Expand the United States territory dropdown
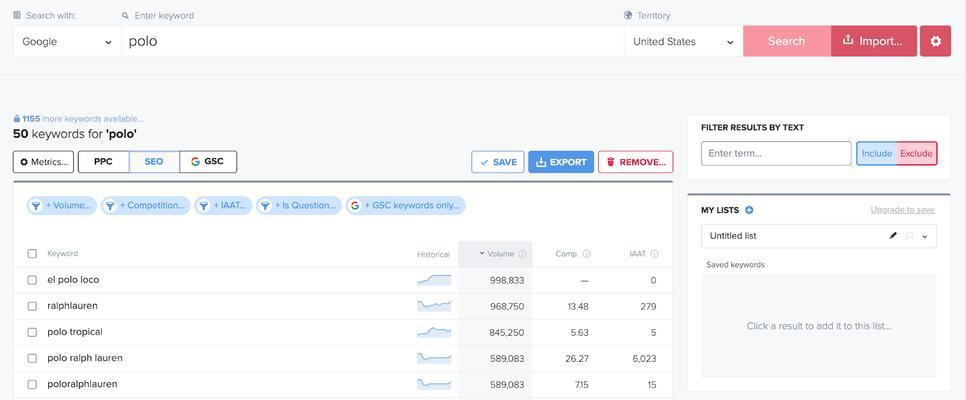Image resolution: width=966 pixels, height=400 pixels. [x=684, y=41]
